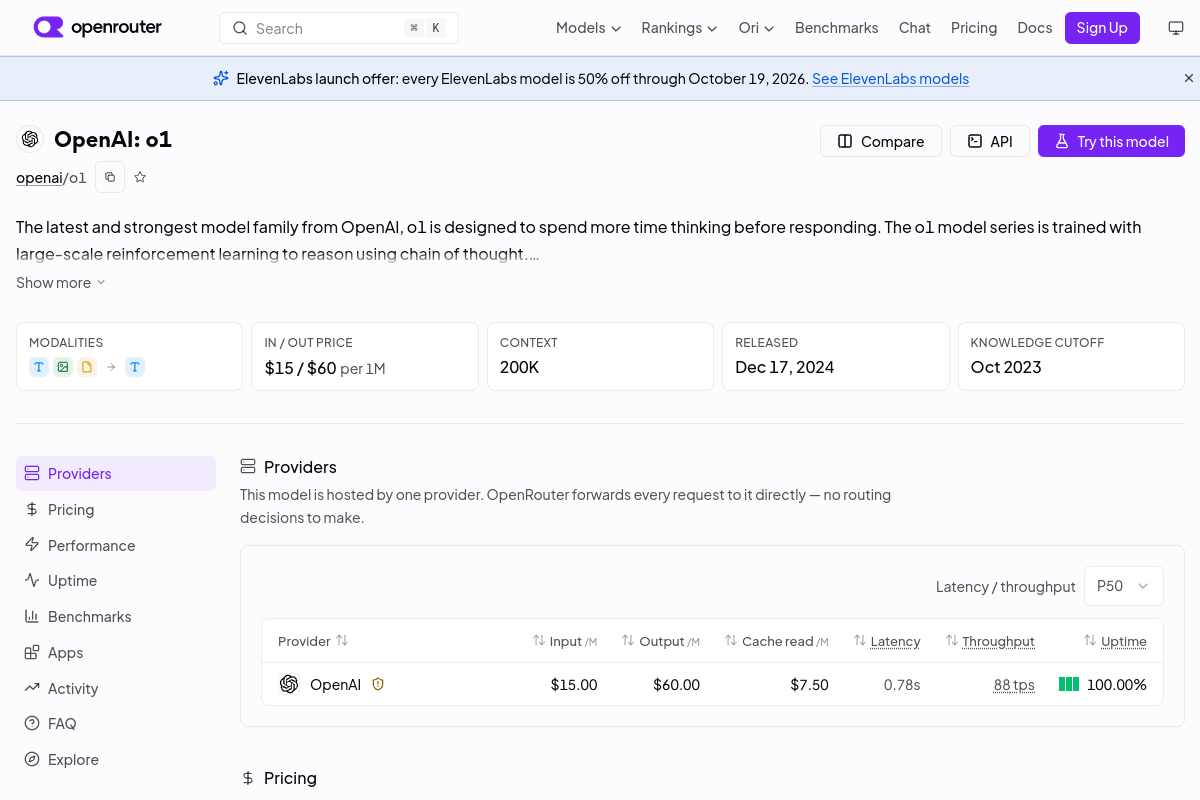Sort the table by Uptime column
The height and width of the screenshot is (800, 1200).
click(1115, 641)
